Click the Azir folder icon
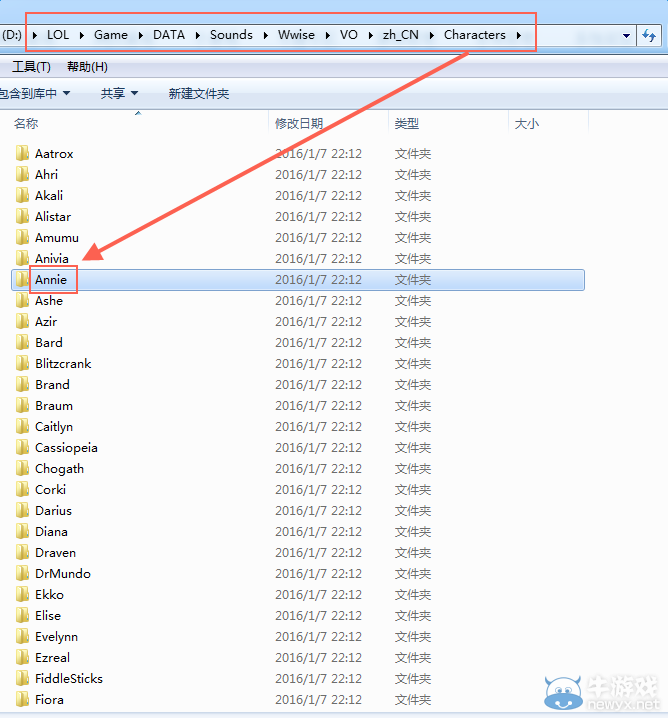 tap(22, 321)
